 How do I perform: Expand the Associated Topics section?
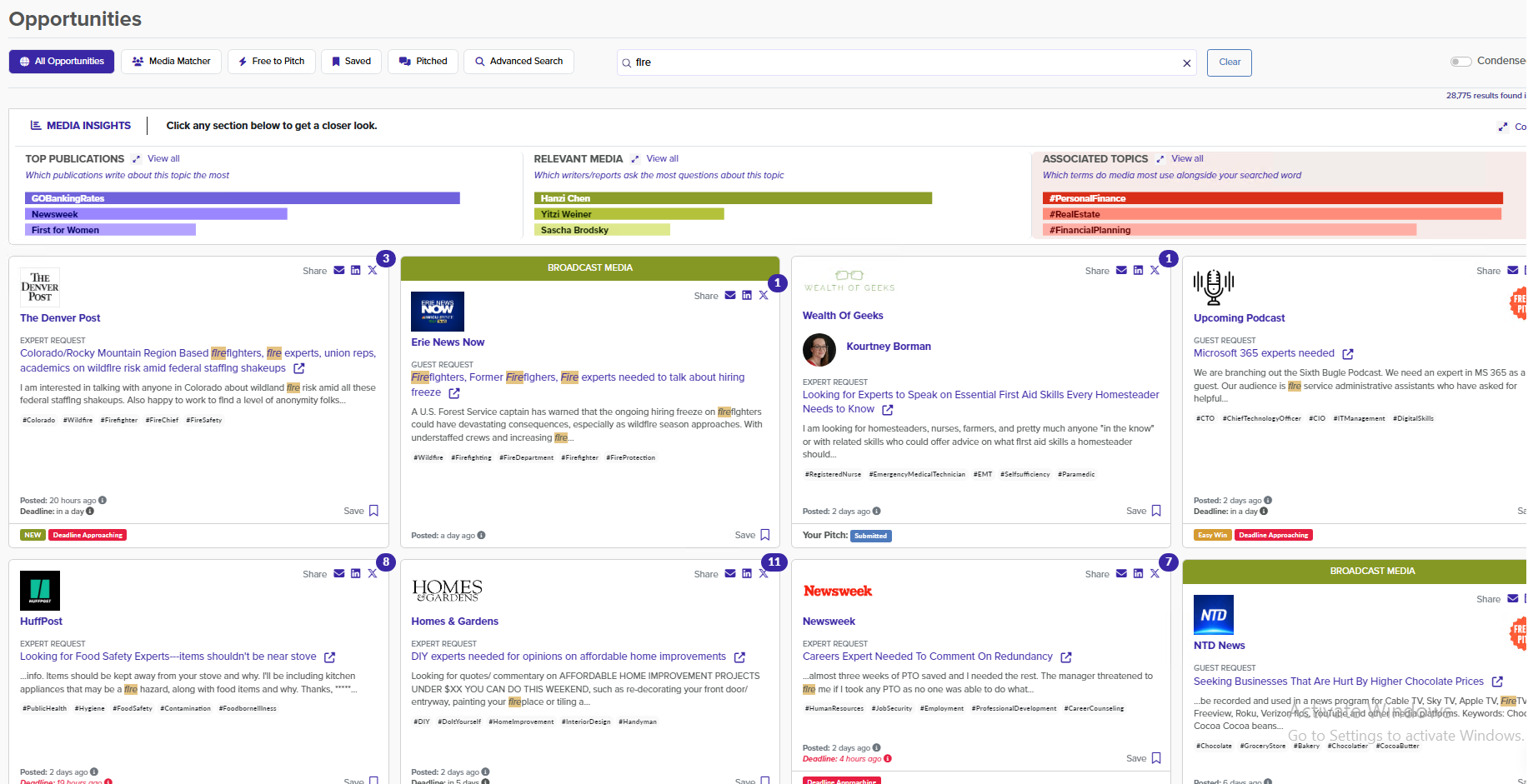click(x=1160, y=159)
